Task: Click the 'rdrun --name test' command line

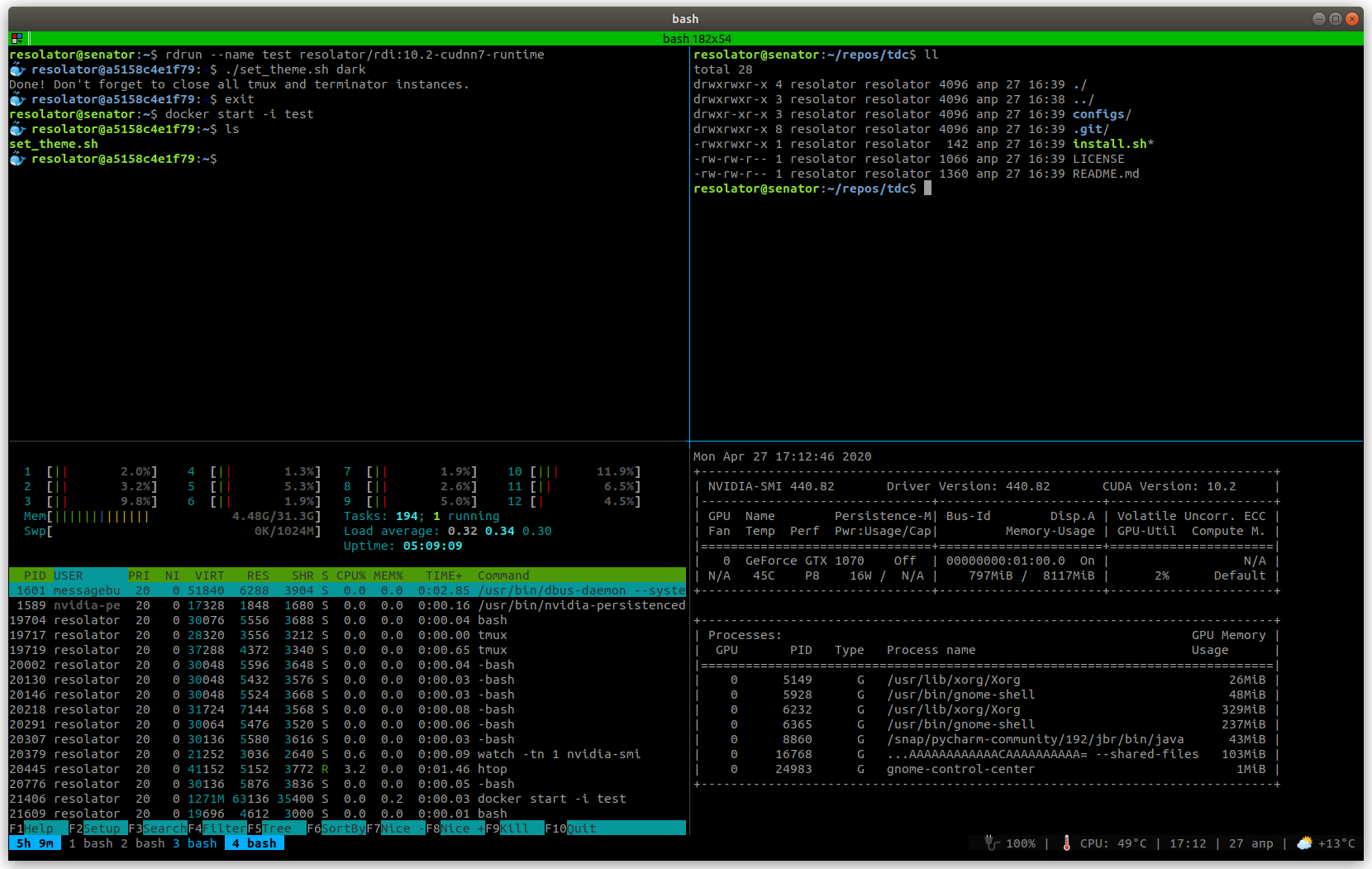Action: click(277, 55)
